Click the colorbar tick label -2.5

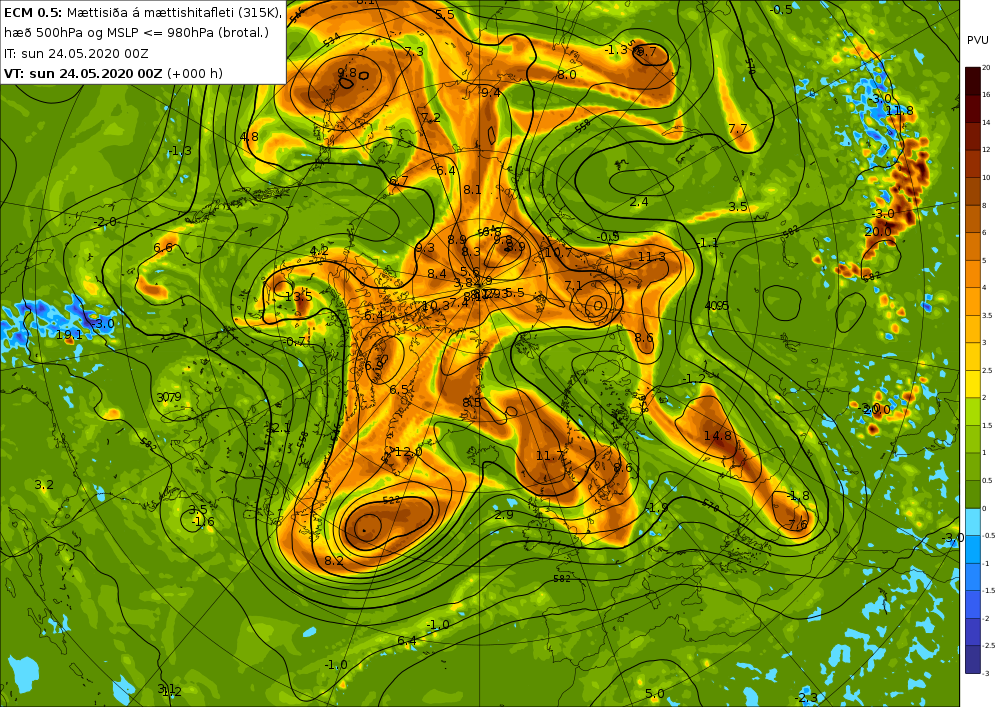tap(989, 646)
